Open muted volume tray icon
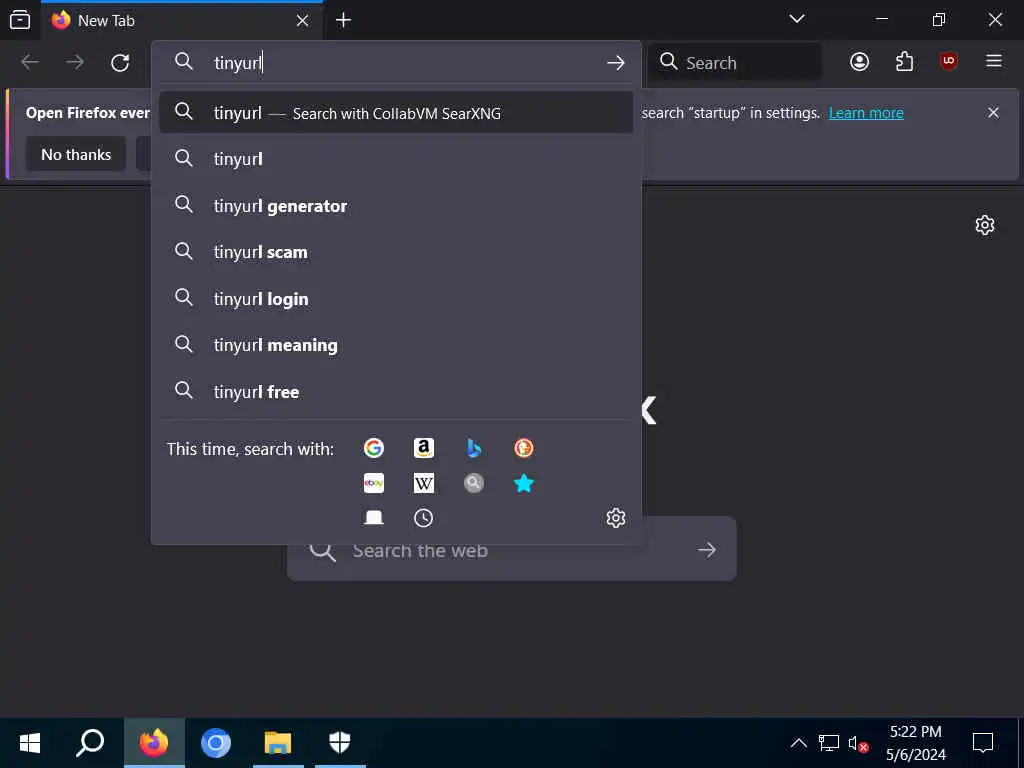 857,743
